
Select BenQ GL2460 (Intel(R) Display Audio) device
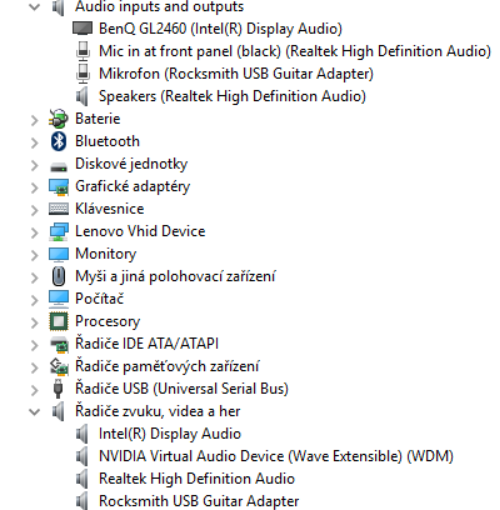click(220, 29)
